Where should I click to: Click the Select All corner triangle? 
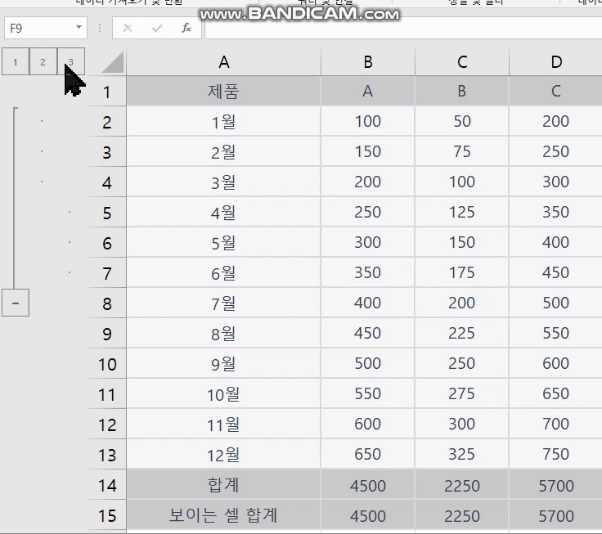pyautogui.click(x=113, y=62)
